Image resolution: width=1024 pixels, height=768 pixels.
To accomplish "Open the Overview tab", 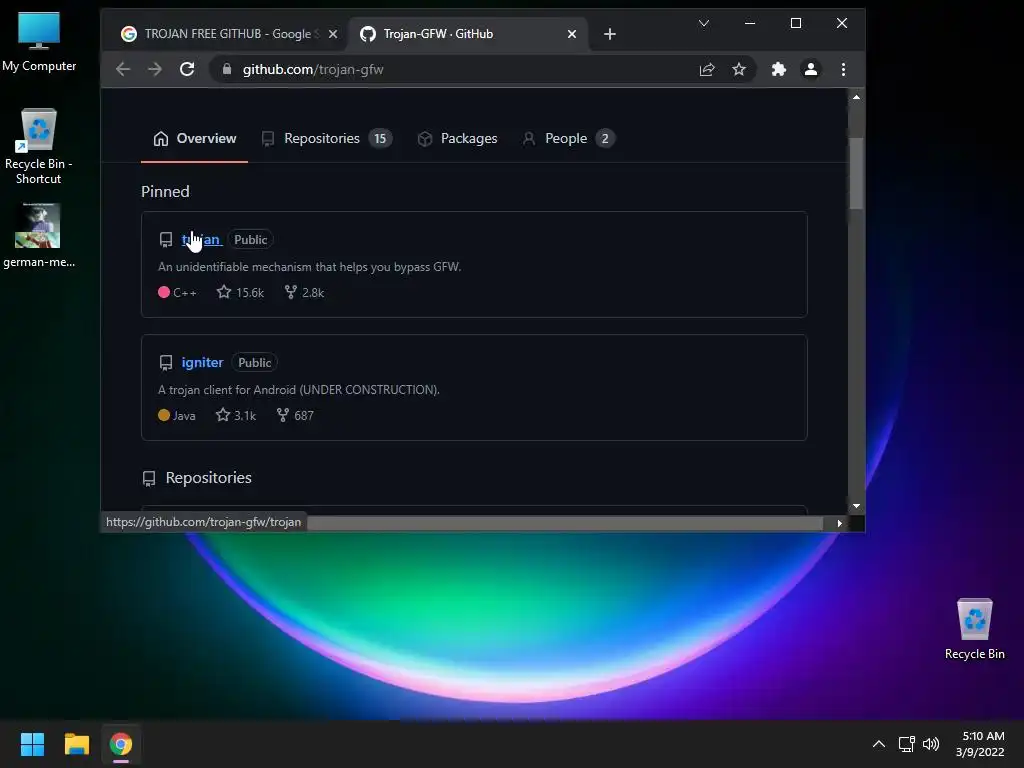I will [x=195, y=138].
